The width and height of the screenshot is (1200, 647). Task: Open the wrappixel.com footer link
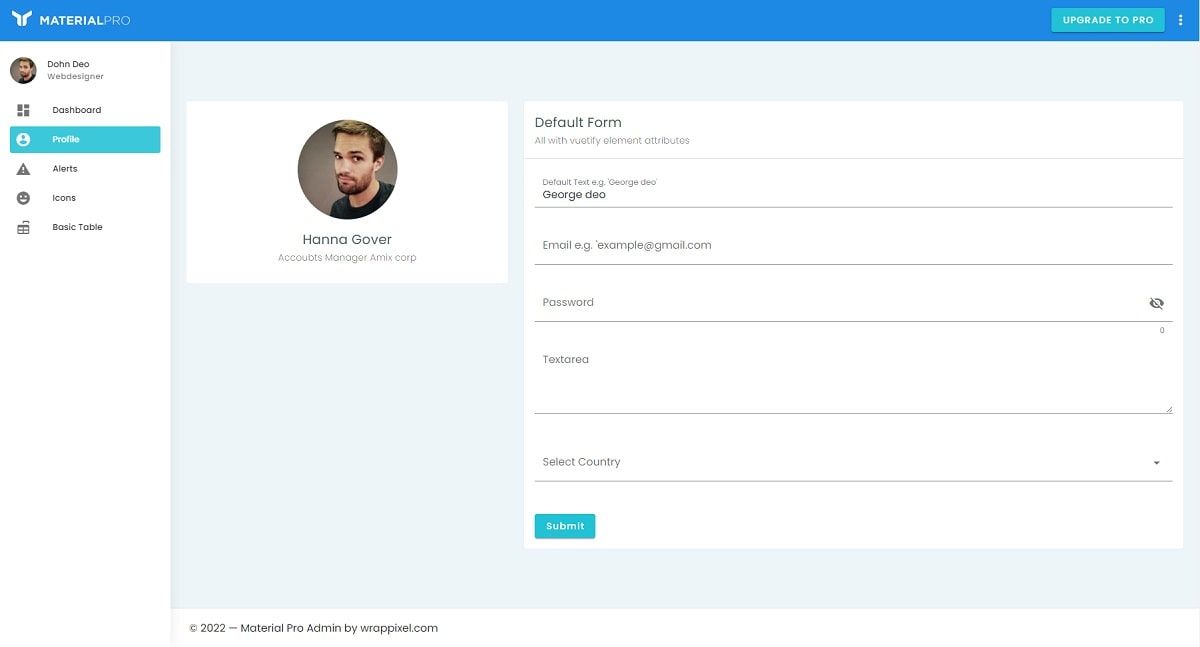point(399,628)
